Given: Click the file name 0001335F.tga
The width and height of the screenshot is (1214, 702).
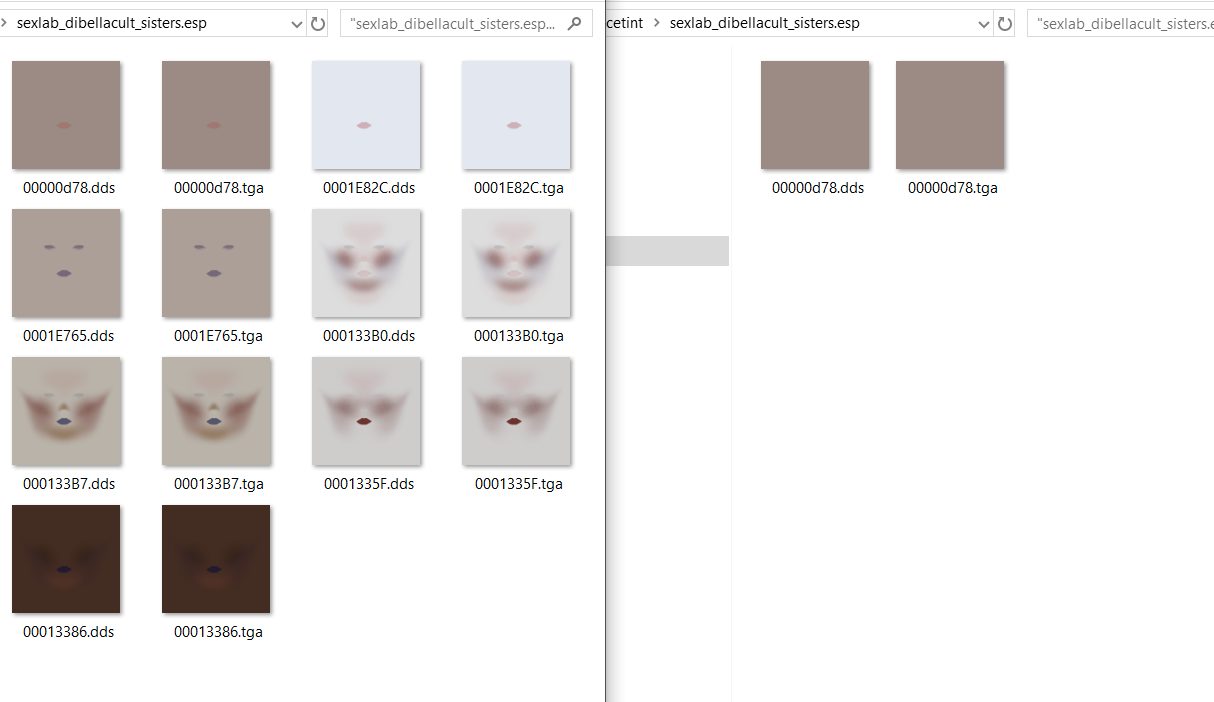Looking at the screenshot, I should (x=519, y=483).
